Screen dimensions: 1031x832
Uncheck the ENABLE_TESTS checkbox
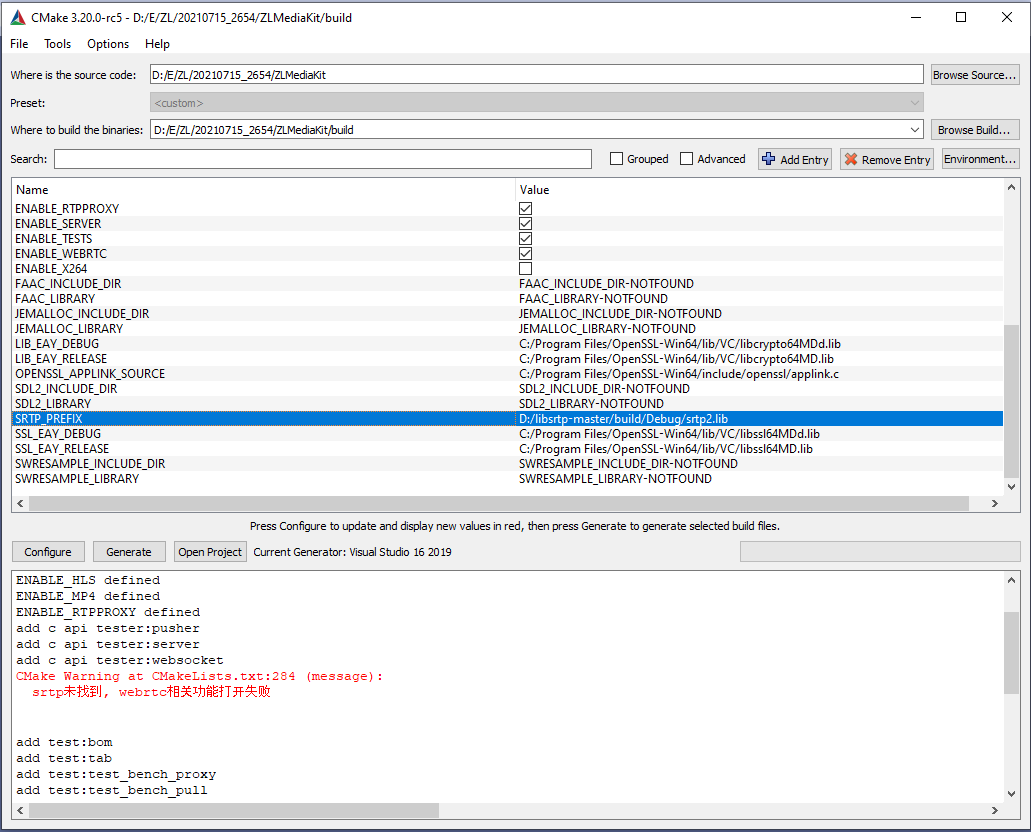(525, 239)
